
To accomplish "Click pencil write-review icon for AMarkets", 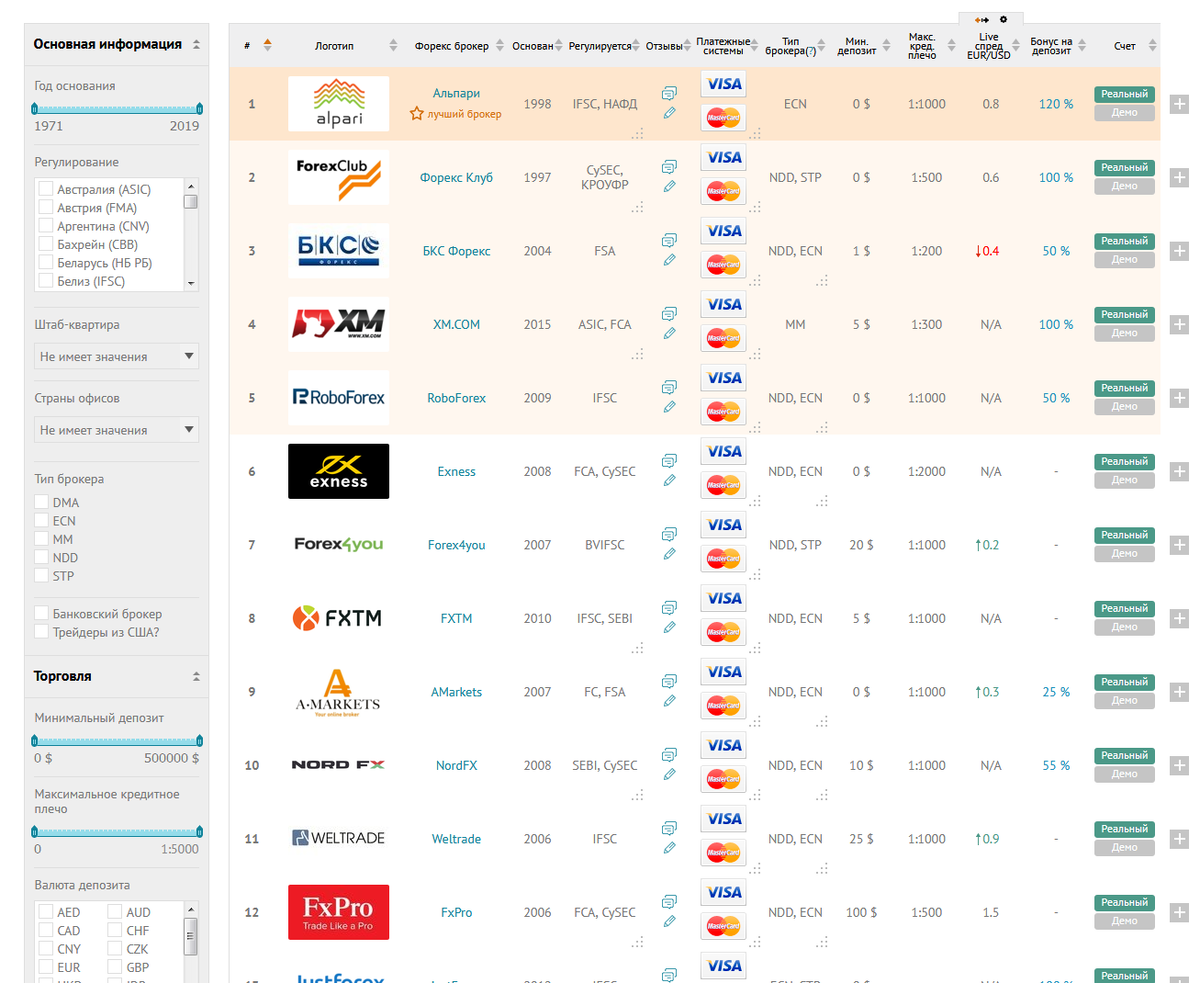I will point(669,701).
